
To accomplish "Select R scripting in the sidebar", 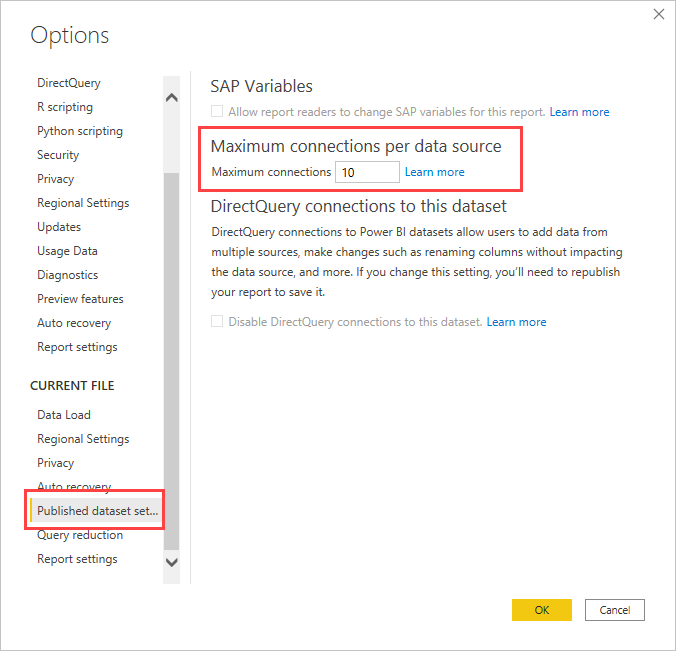I will point(65,107).
